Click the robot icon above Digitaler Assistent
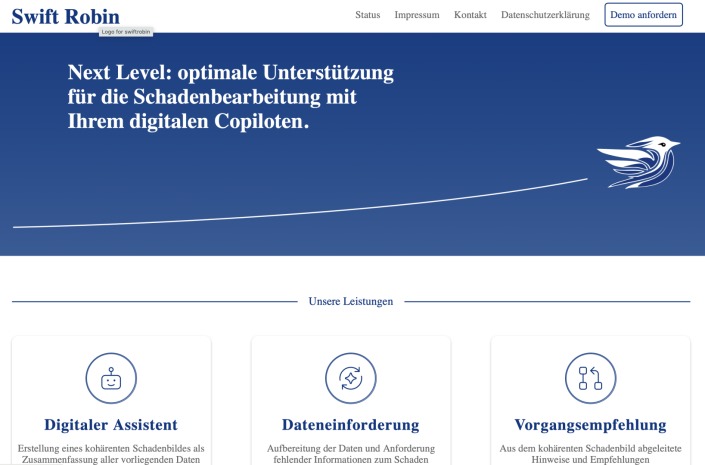 tap(111, 378)
